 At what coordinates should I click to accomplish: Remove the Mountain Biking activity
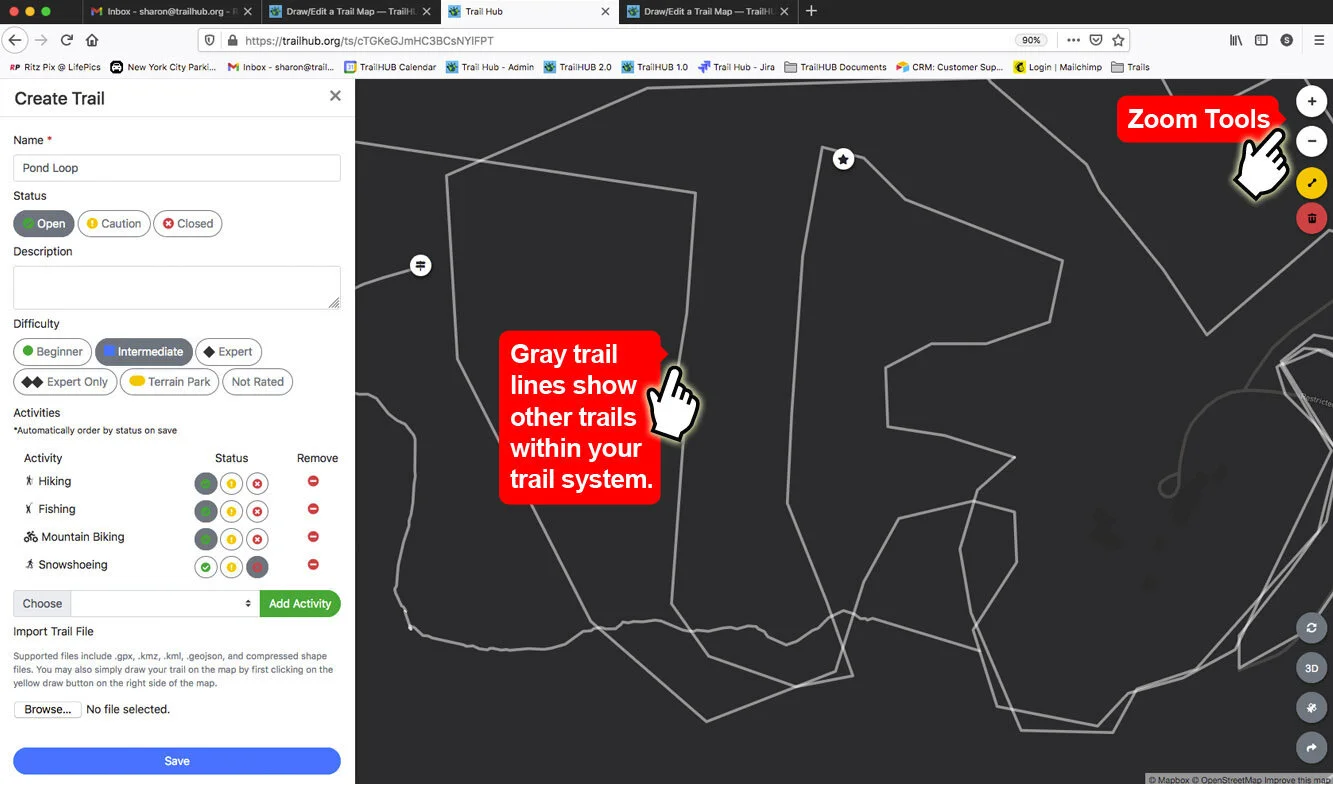pos(313,537)
